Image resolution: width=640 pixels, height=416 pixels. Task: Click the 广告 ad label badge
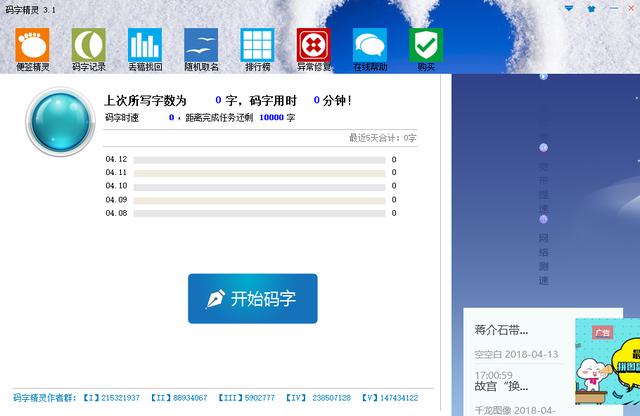pos(602,332)
